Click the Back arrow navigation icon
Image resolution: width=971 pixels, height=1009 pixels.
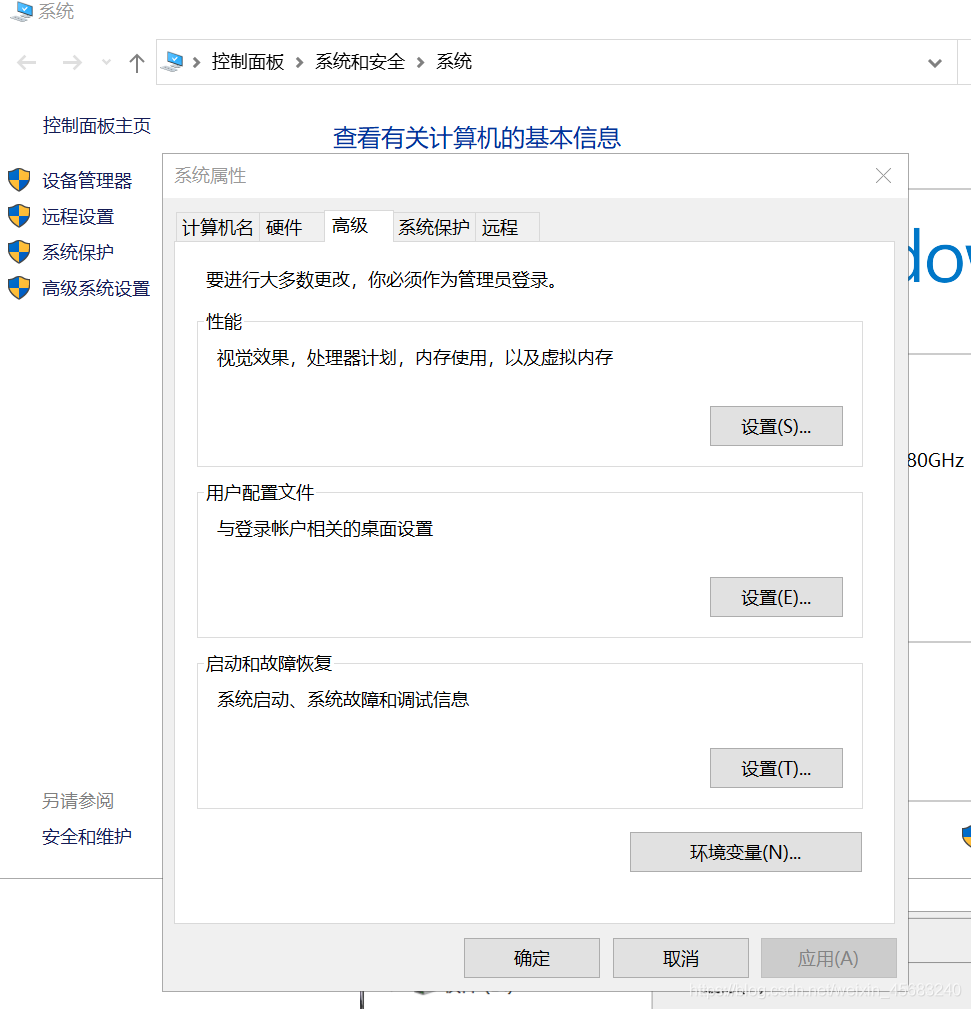coord(26,62)
